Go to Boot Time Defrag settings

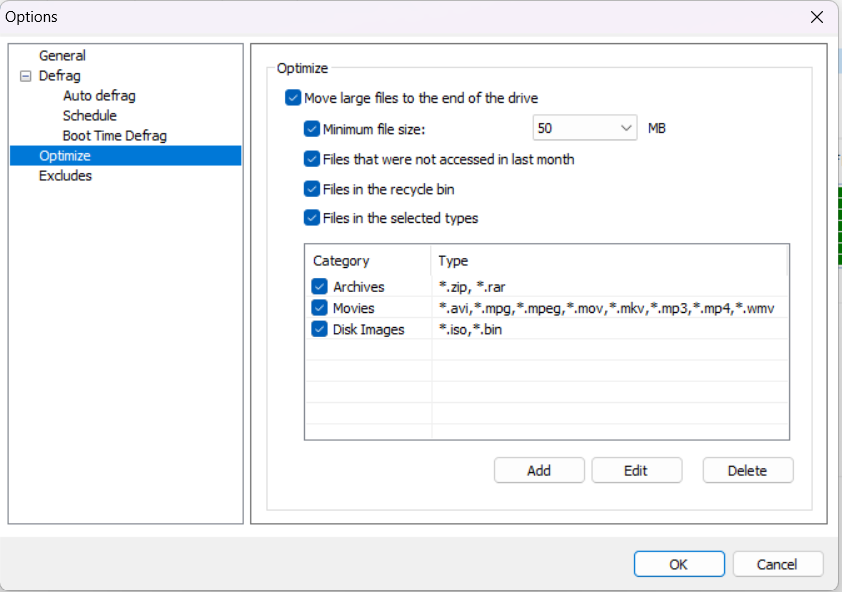[114, 136]
